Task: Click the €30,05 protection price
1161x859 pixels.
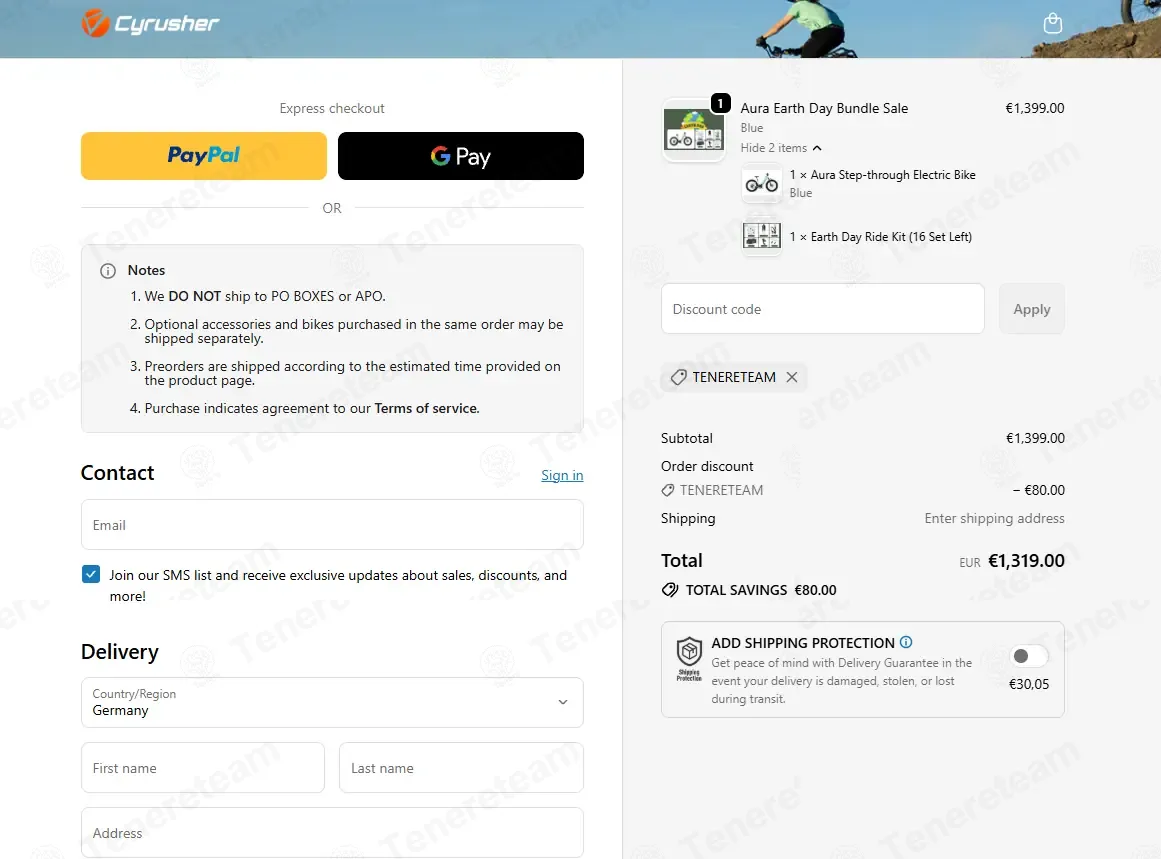Action: (1029, 684)
